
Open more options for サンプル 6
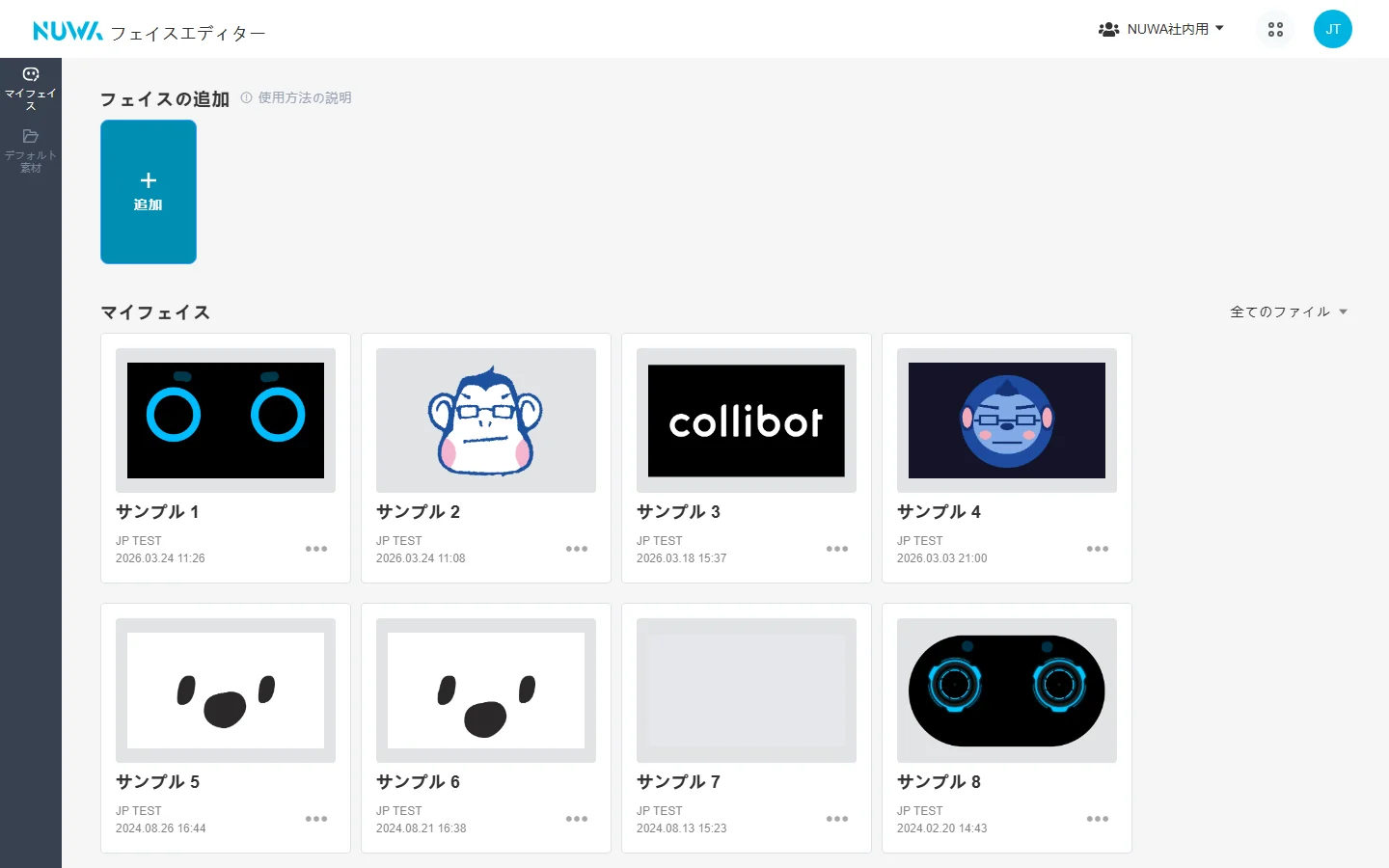tap(577, 819)
